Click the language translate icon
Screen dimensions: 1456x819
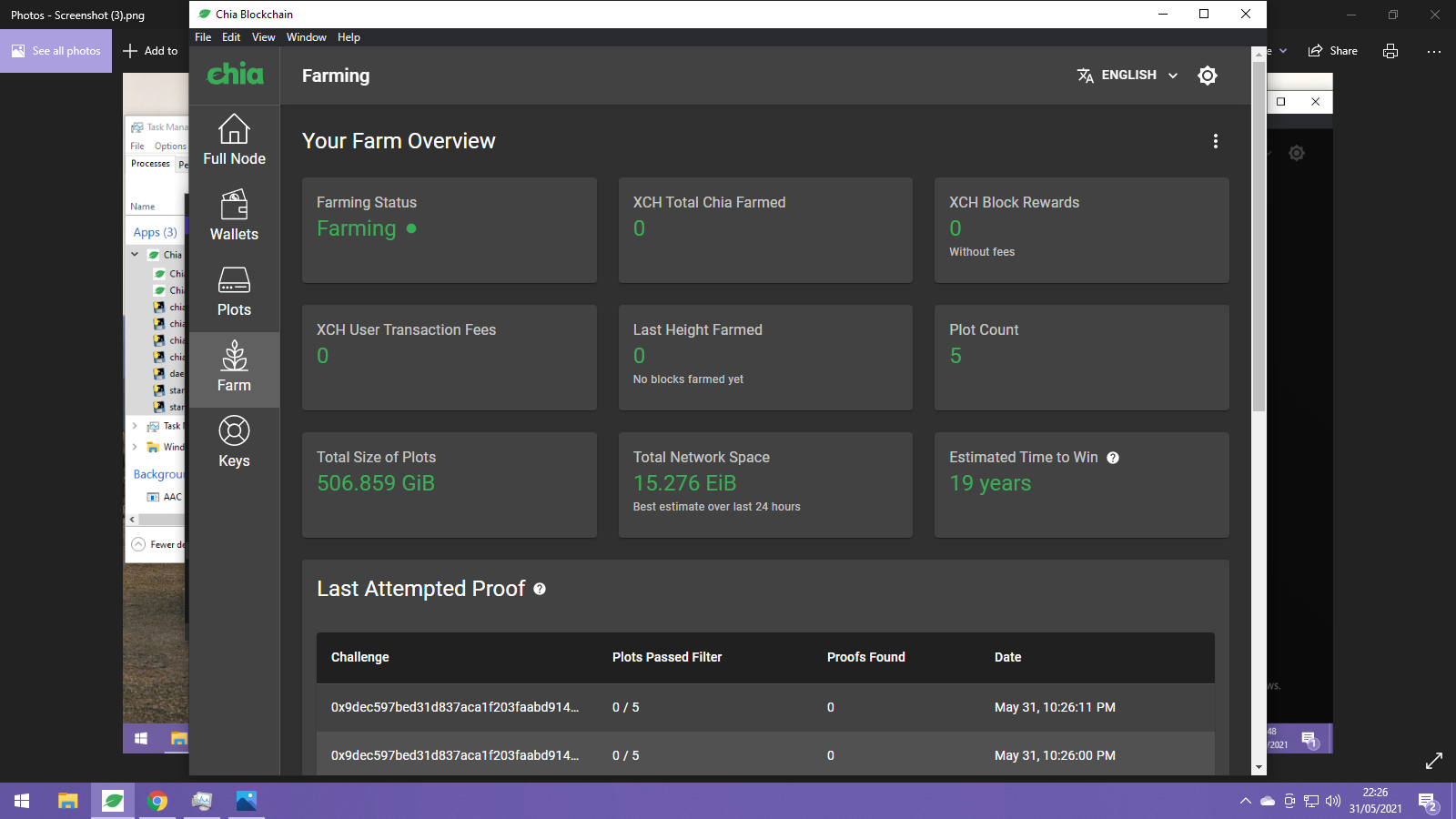(x=1085, y=76)
